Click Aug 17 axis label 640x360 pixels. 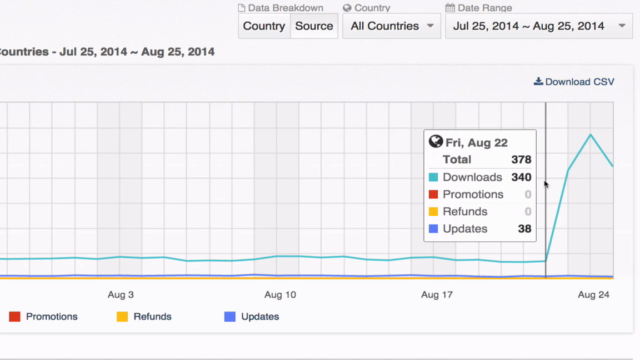click(x=437, y=295)
